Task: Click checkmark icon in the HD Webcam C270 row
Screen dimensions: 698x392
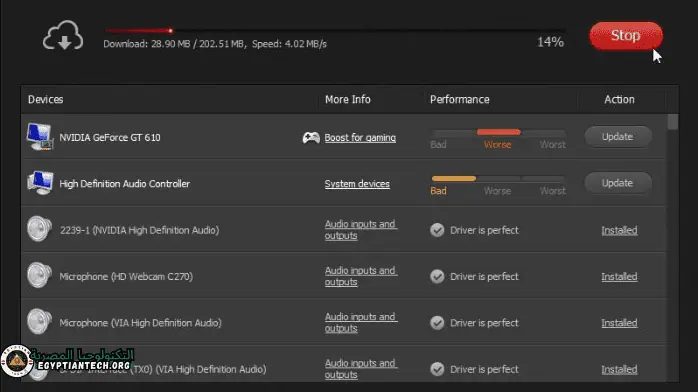Action: click(x=437, y=276)
